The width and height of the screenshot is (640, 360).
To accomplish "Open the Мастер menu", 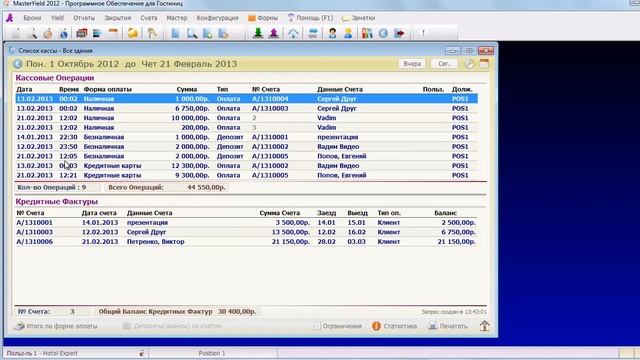I will click(177, 18).
